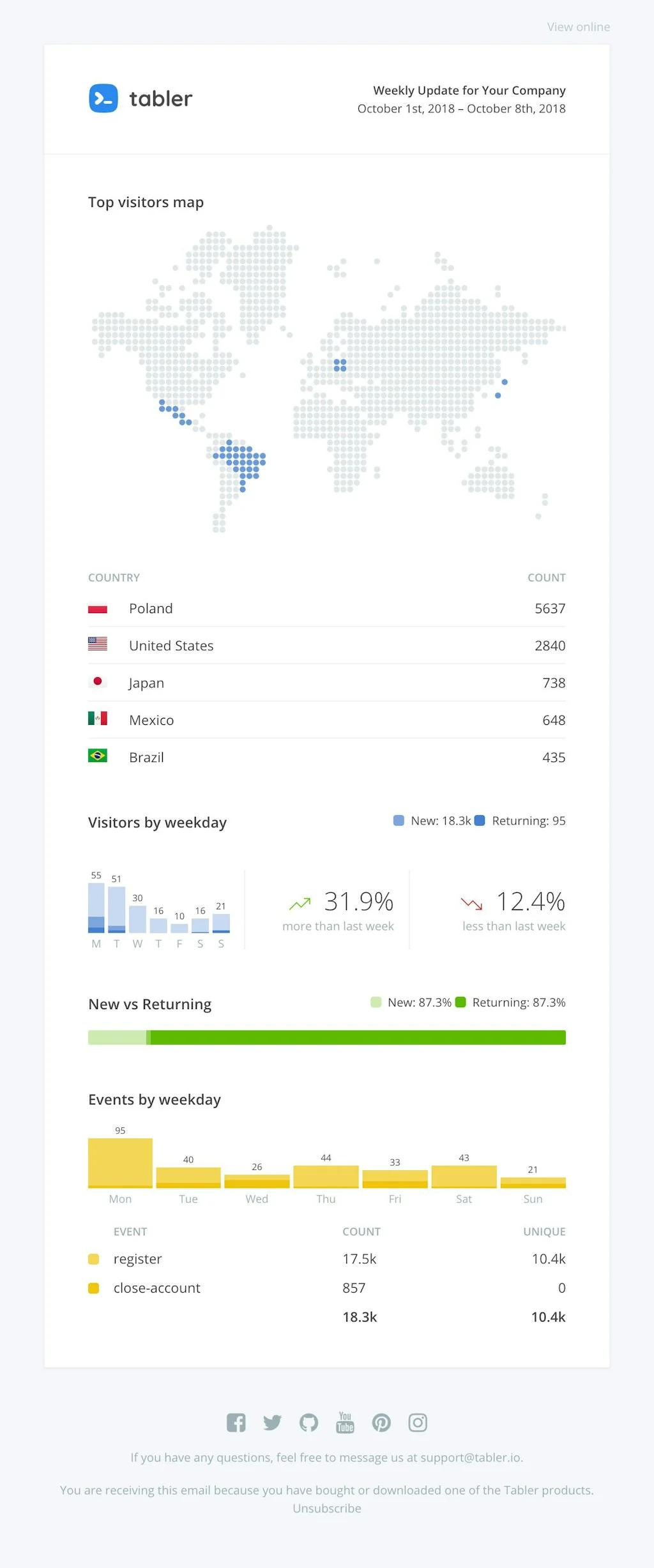Open the Pinterest social icon
This screenshot has width=654, height=1568.
click(x=381, y=1422)
